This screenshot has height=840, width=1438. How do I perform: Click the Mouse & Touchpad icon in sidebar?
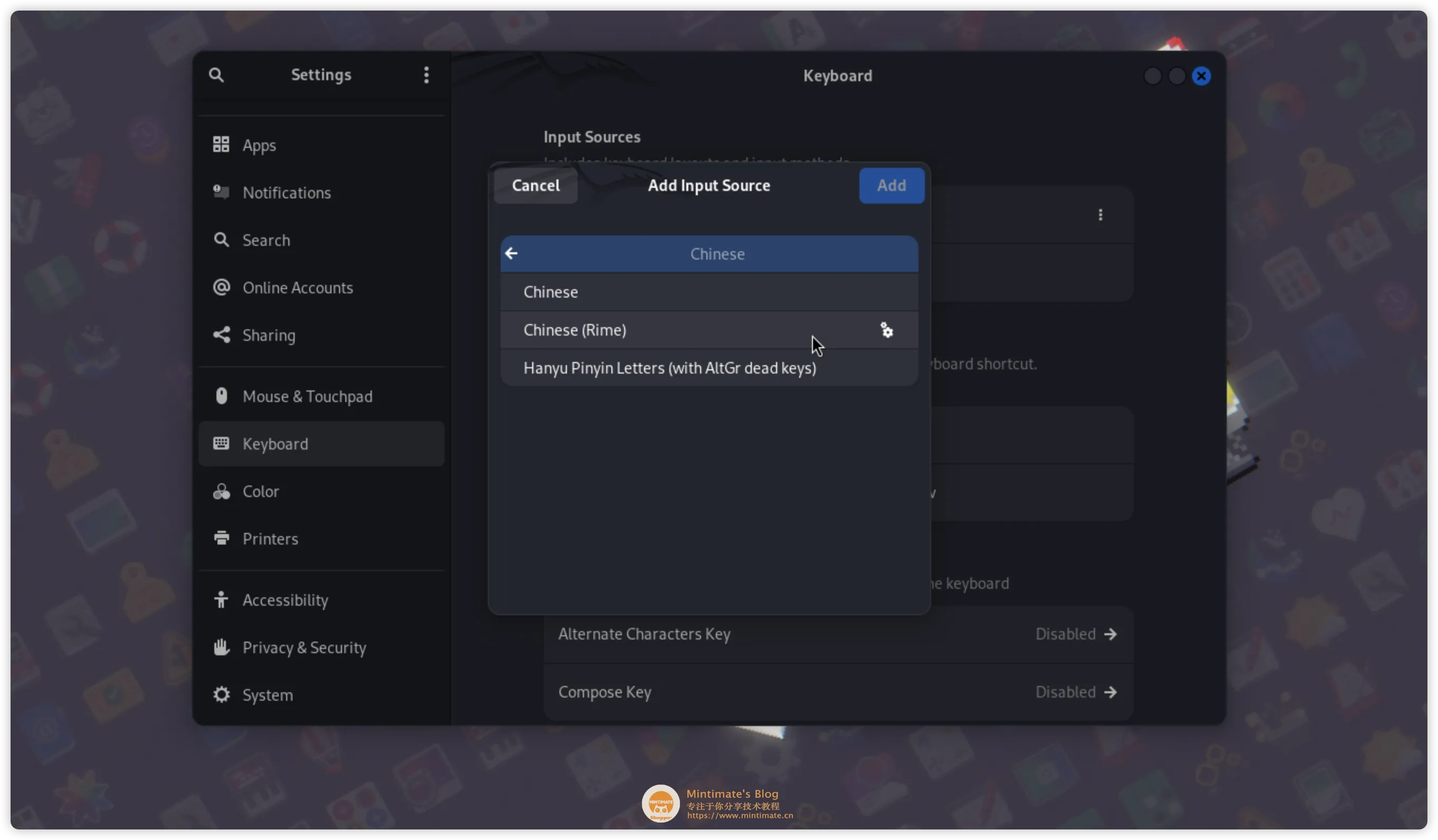(219, 396)
